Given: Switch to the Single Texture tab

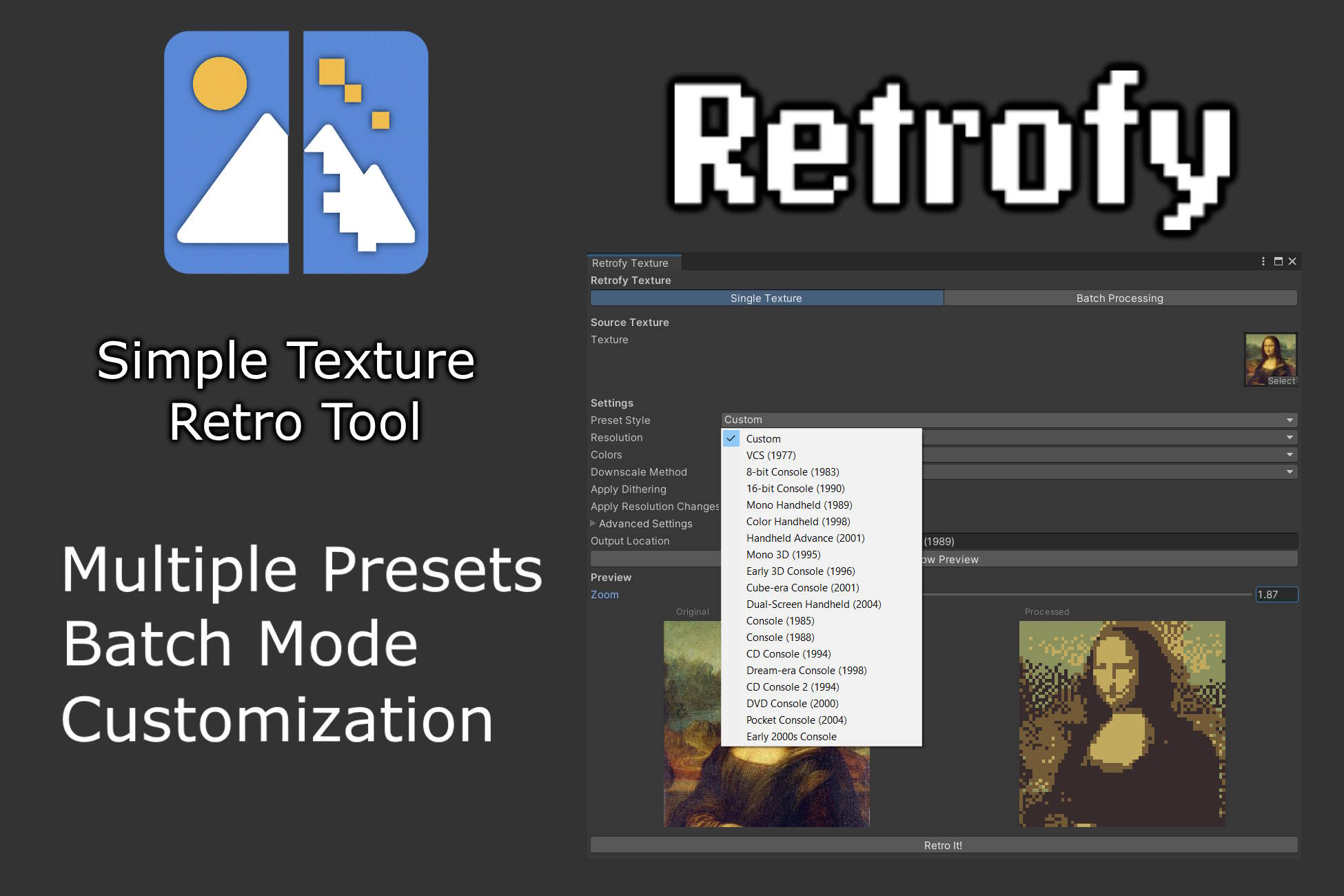Looking at the screenshot, I should pos(766,298).
